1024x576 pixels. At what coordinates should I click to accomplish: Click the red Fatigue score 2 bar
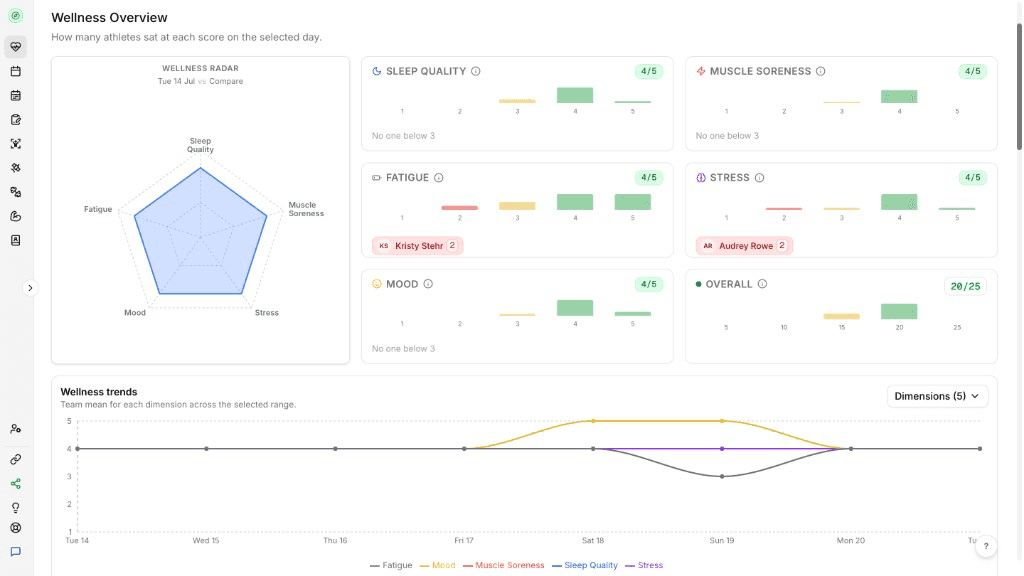tap(460, 208)
